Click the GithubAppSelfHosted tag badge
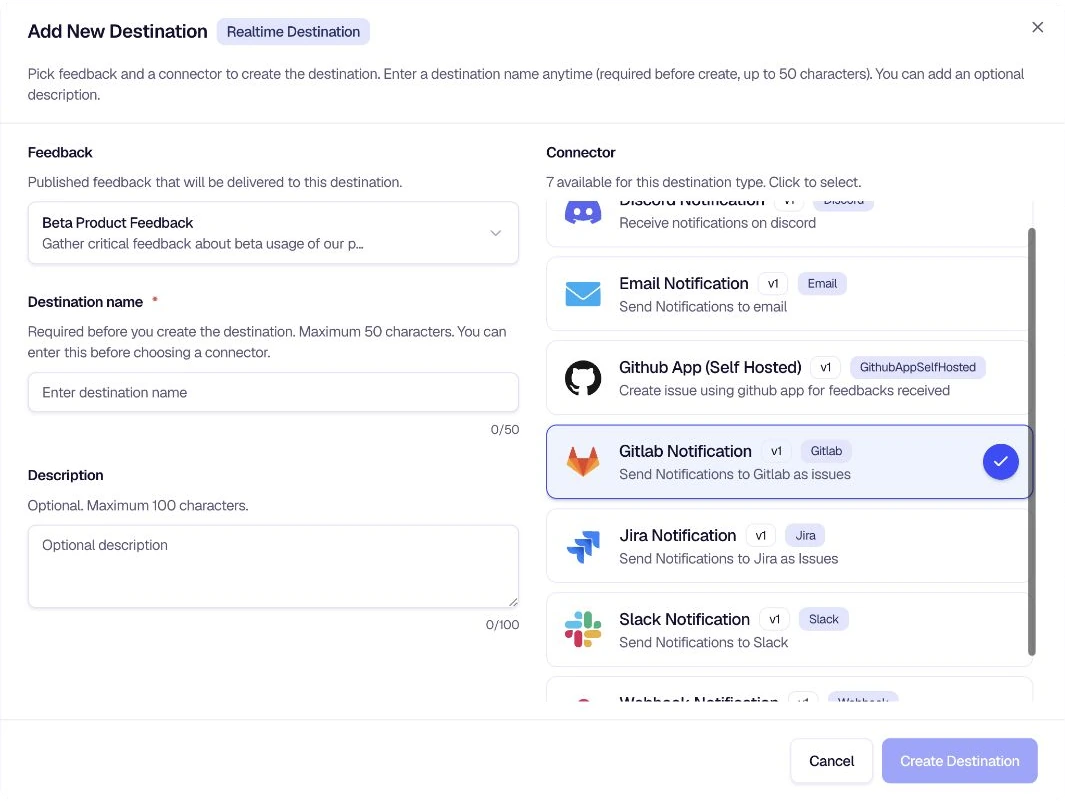 pos(918,368)
